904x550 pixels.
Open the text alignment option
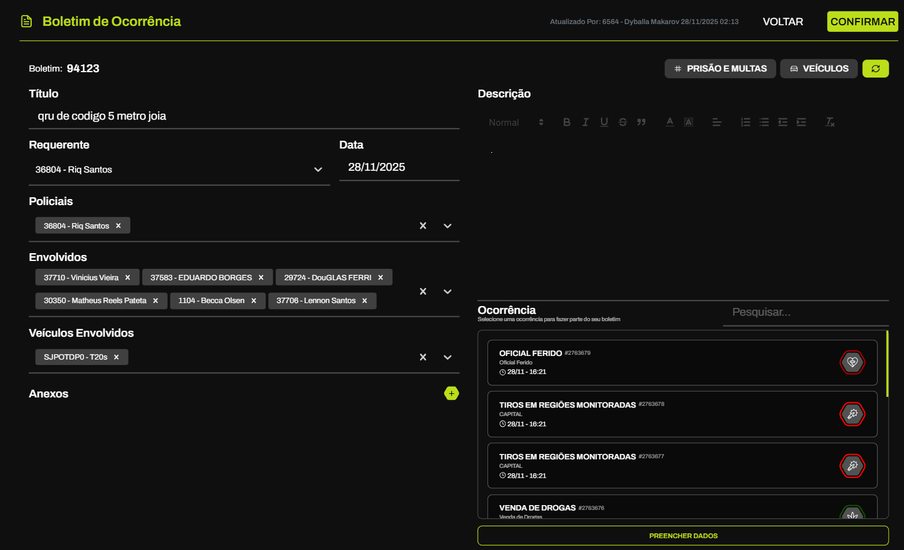716,122
